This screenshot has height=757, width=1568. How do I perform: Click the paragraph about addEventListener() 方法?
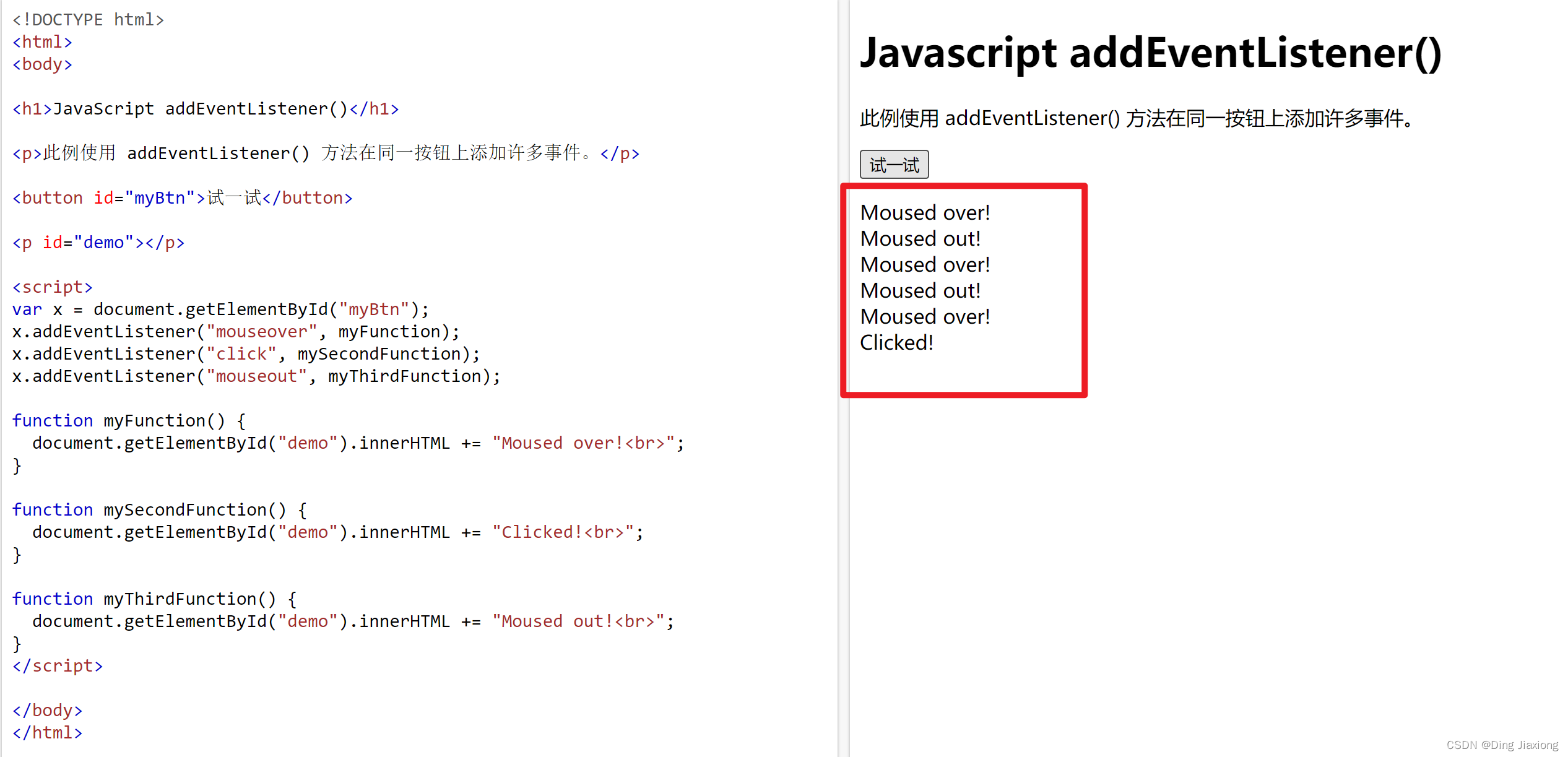pos(1137,118)
